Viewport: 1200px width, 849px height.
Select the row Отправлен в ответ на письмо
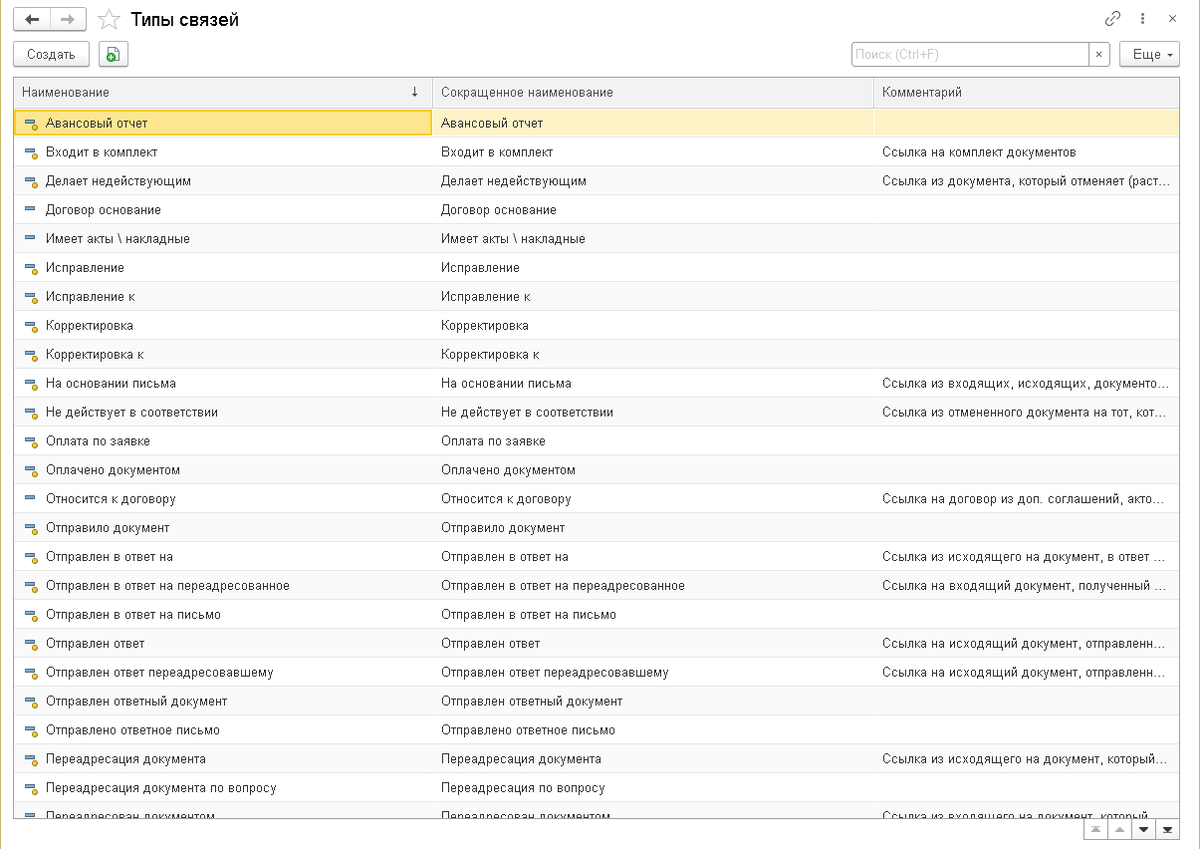(596, 615)
